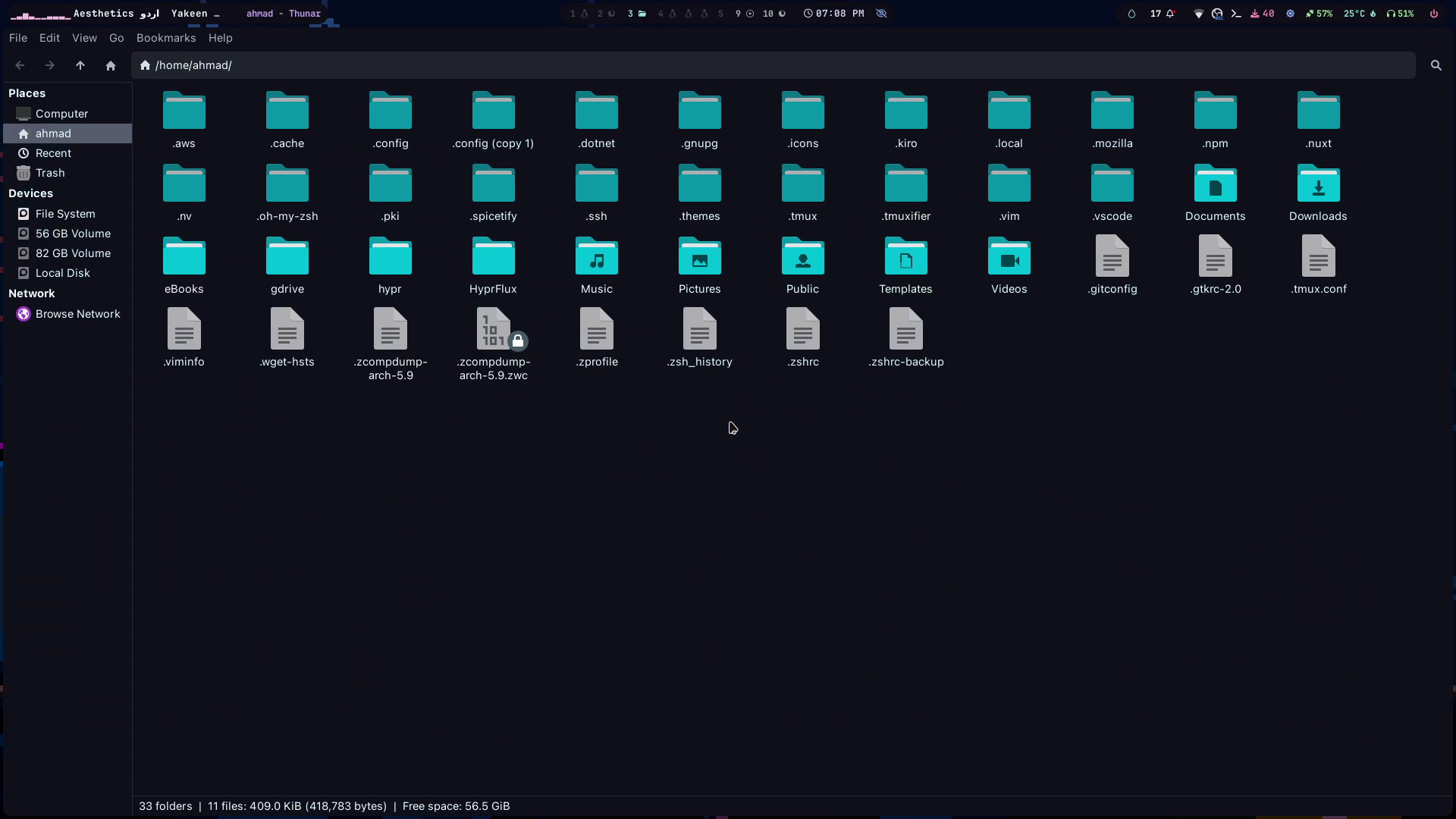This screenshot has height=819, width=1456.
Task: Select the .config folder icon
Action: click(x=390, y=111)
